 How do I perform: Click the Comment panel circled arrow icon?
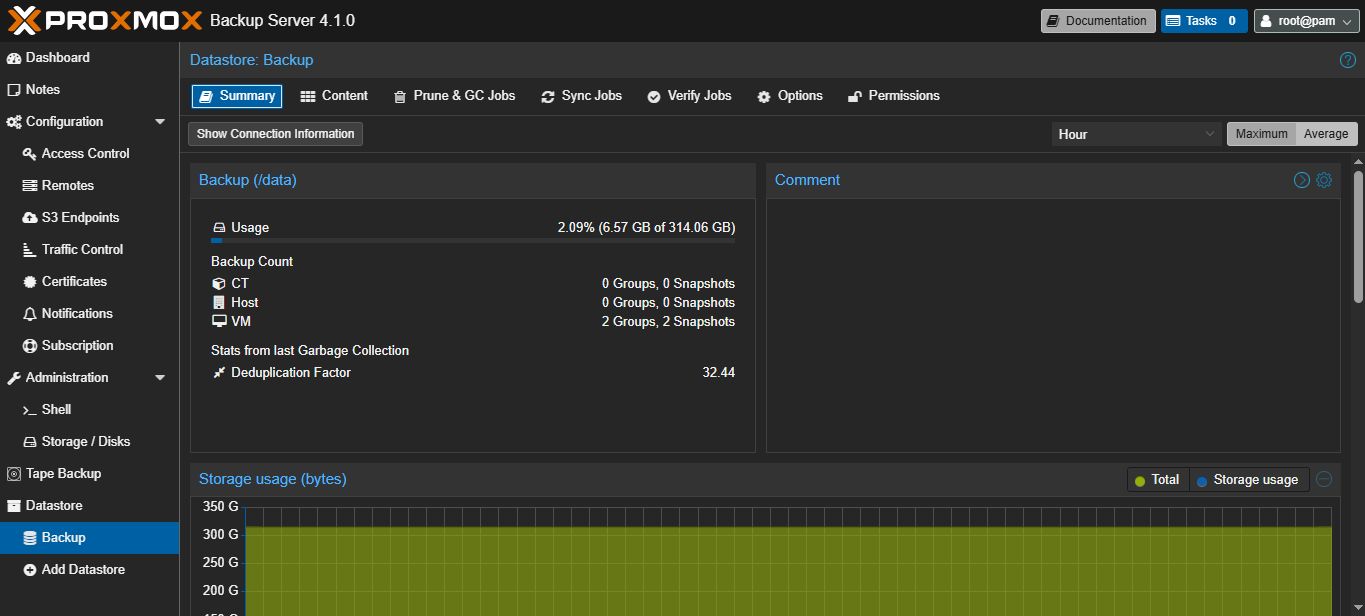coord(1302,180)
